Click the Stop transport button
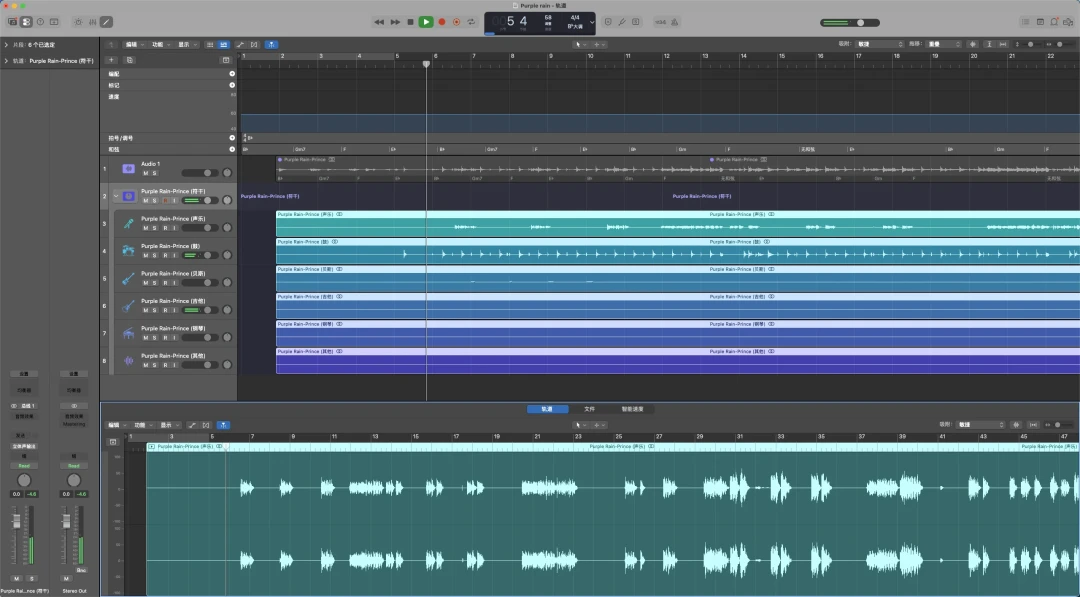The image size is (1080, 597). (411, 22)
